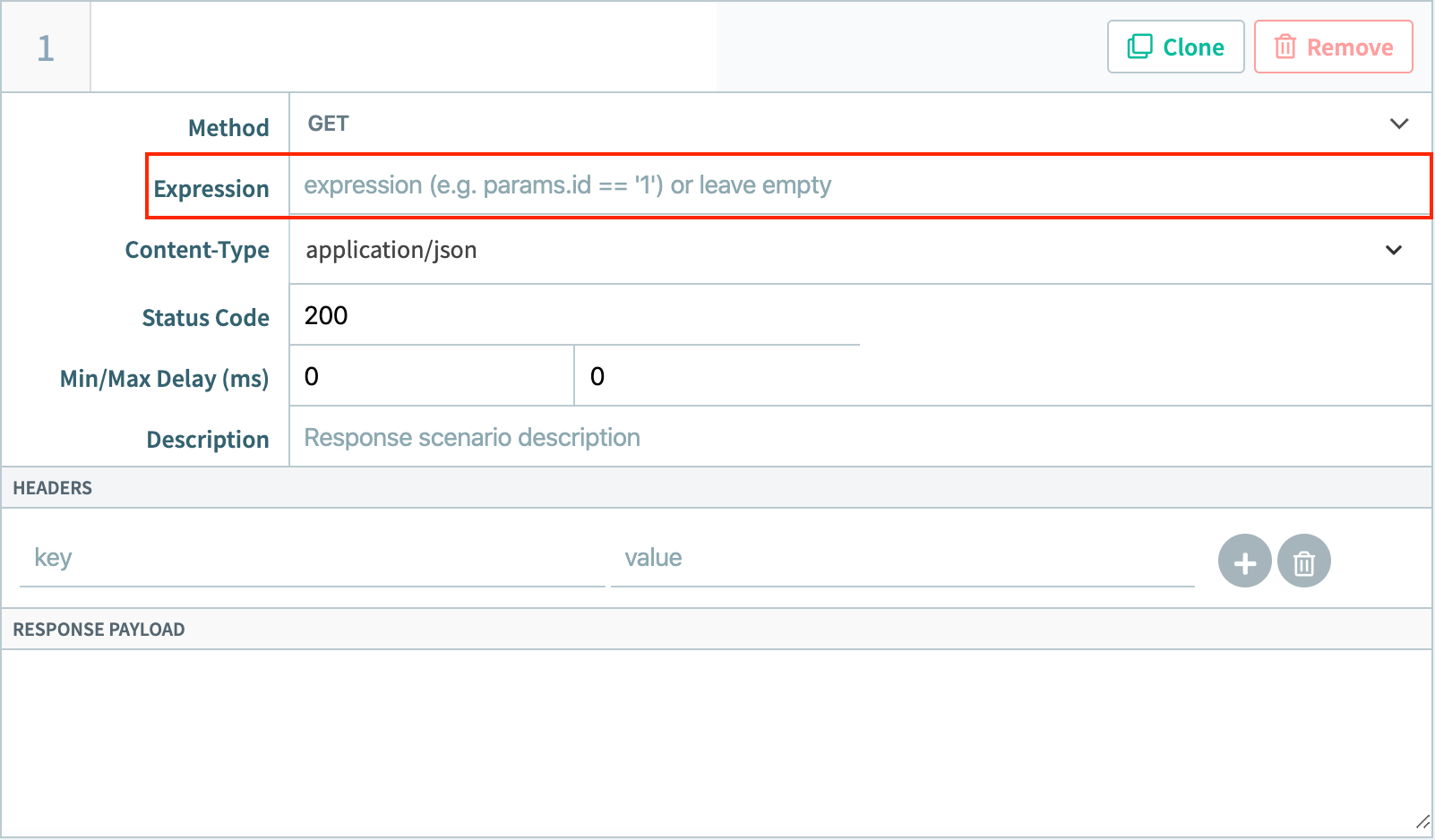Click the Clone button
The height and width of the screenshot is (840, 1435).
coord(1175,47)
